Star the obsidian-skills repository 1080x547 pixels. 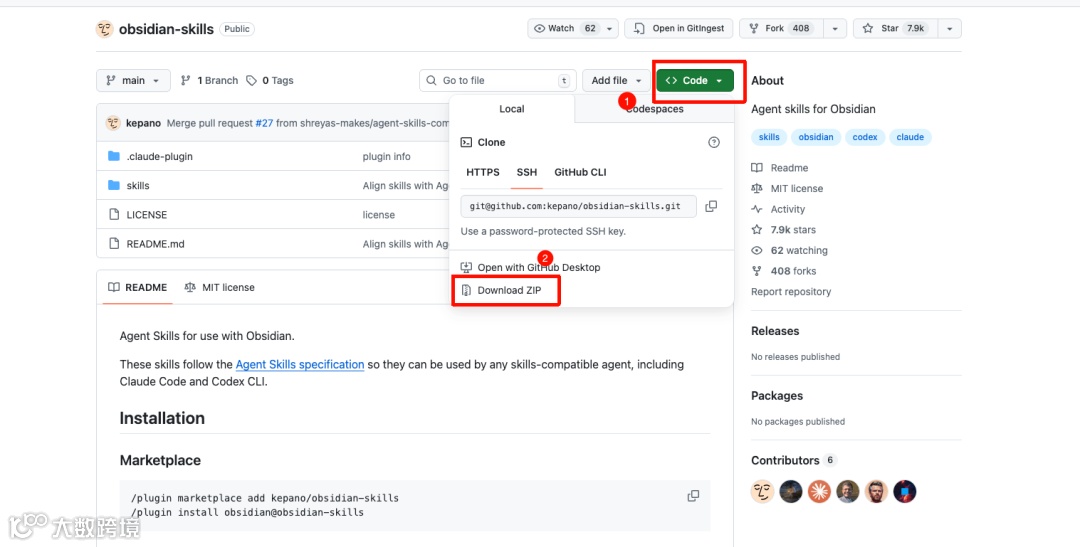[x=896, y=28]
